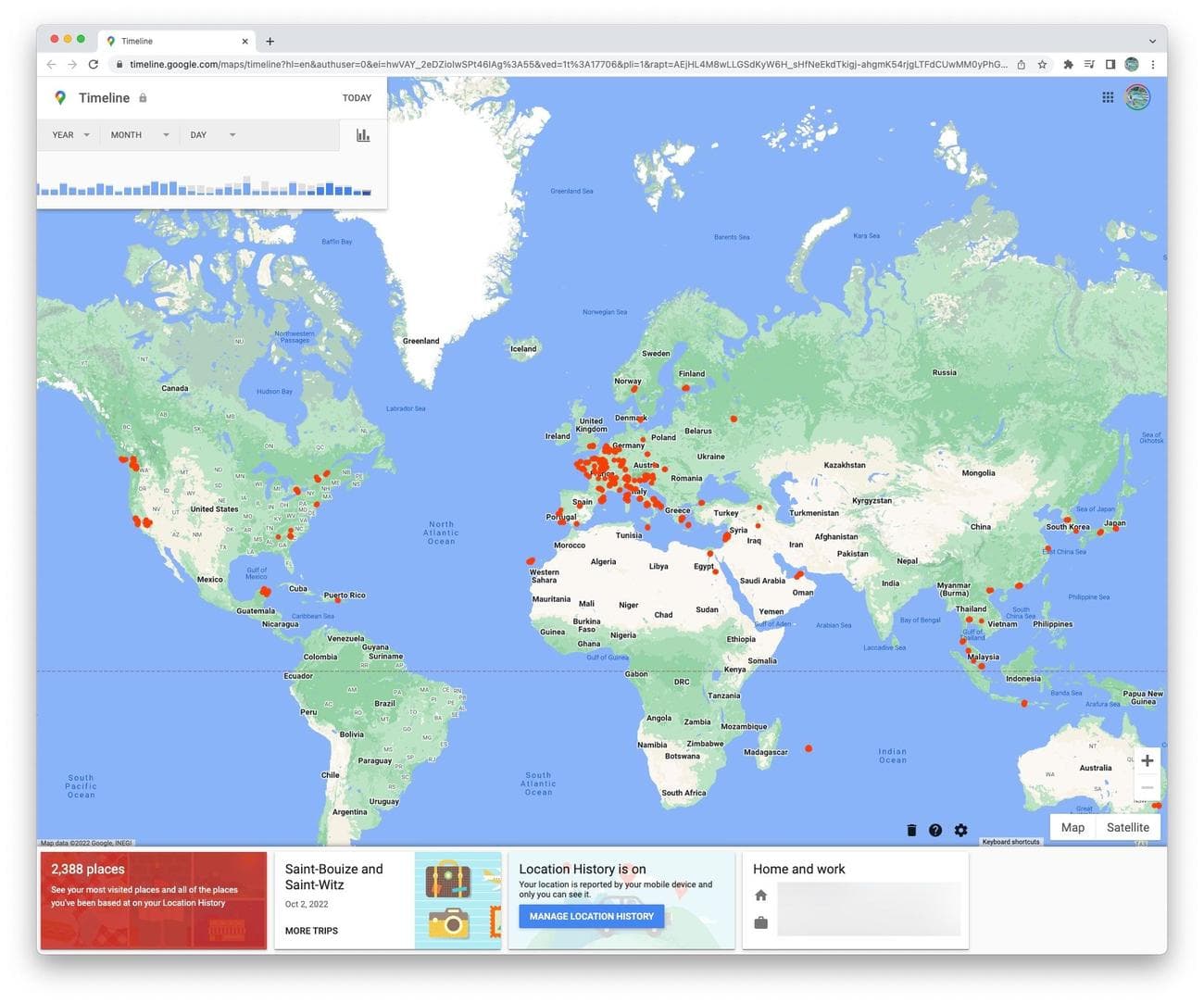Bookmark page with the star icon
This screenshot has height=1003, width=1204.
pyautogui.click(x=1042, y=65)
